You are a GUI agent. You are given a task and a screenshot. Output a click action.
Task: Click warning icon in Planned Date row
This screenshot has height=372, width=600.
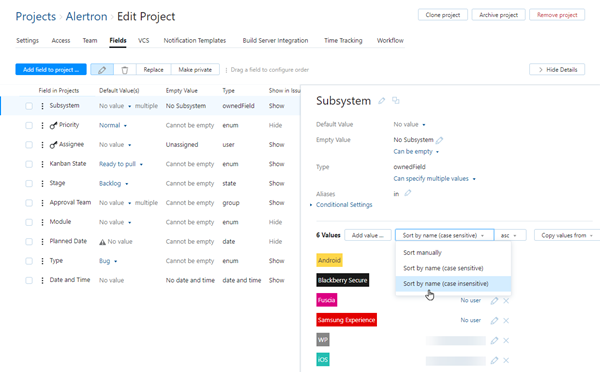point(102,242)
